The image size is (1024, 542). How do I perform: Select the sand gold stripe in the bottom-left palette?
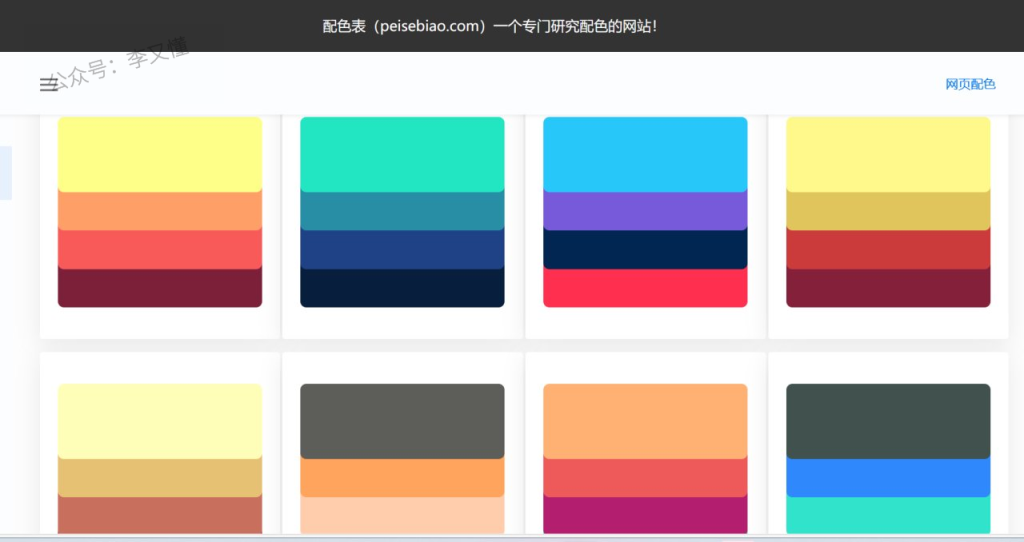tap(160, 478)
